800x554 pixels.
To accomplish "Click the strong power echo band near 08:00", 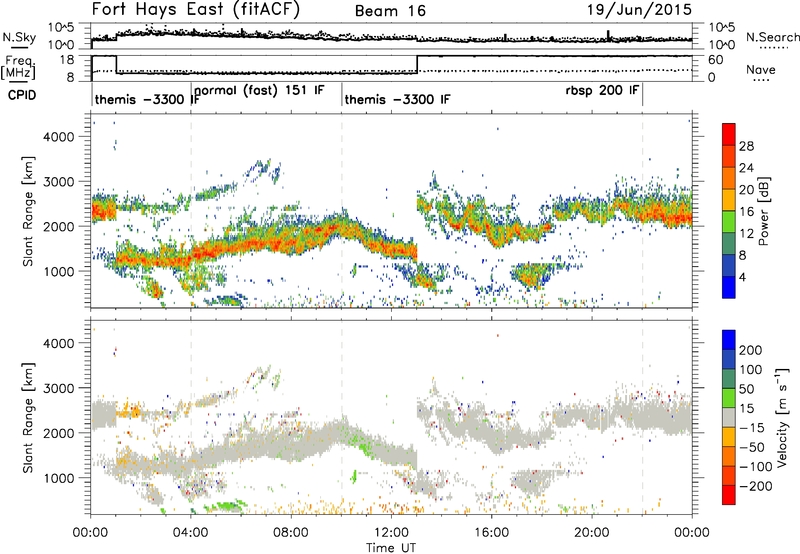I will pos(291,240).
